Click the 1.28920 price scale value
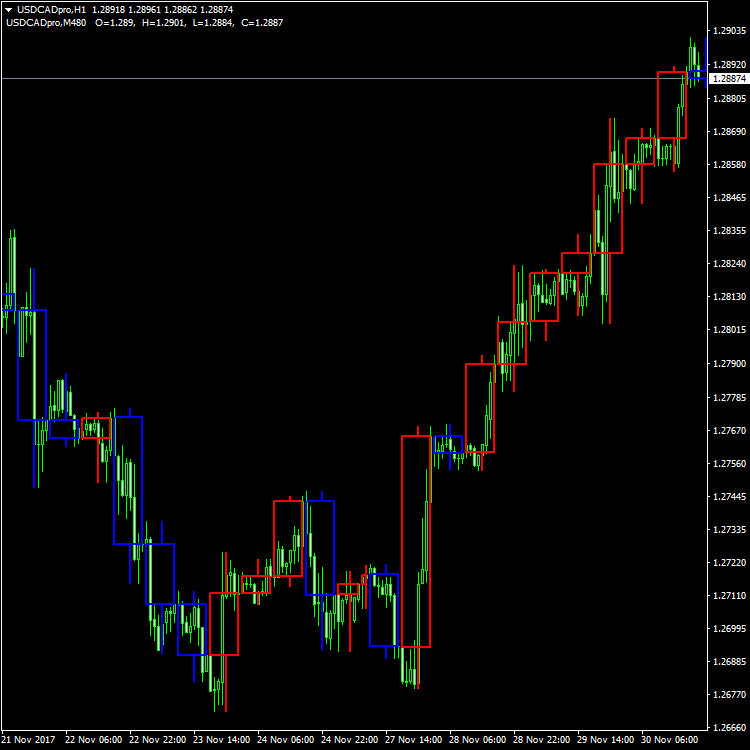The width and height of the screenshot is (750, 750). (x=729, y=65)
